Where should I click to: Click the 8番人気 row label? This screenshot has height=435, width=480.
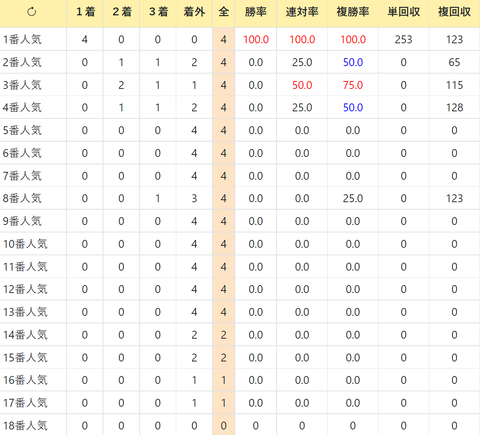pos(22,198)
